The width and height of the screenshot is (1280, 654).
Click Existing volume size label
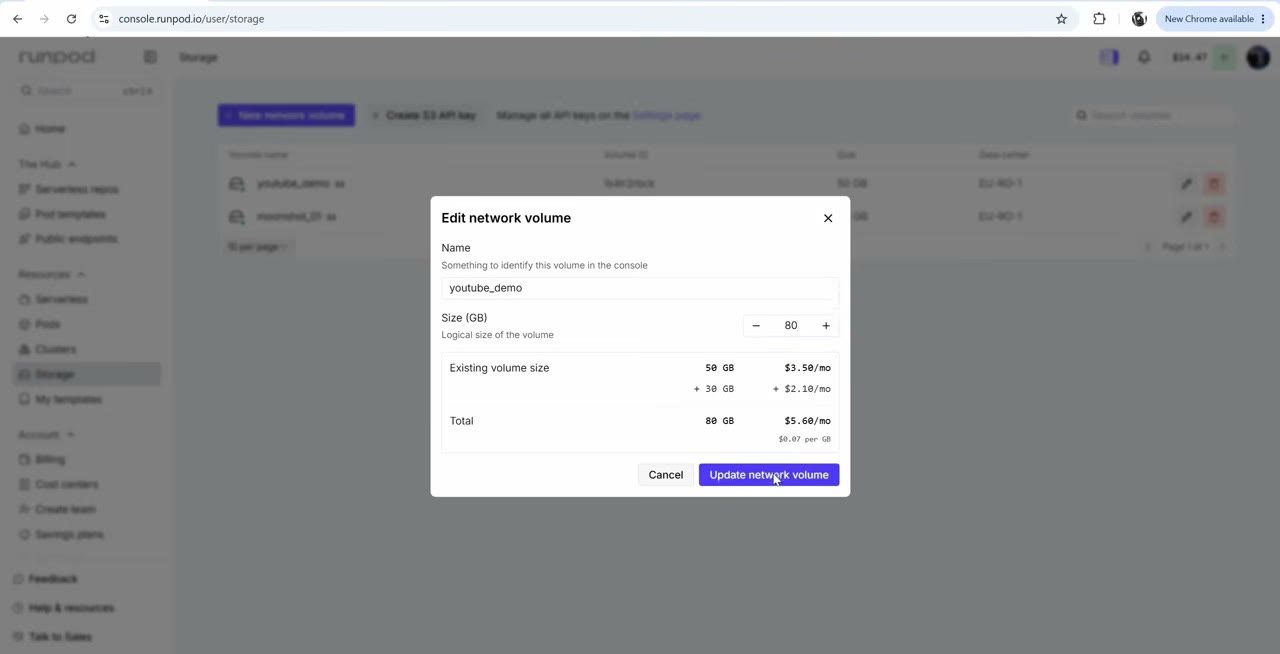499,368
